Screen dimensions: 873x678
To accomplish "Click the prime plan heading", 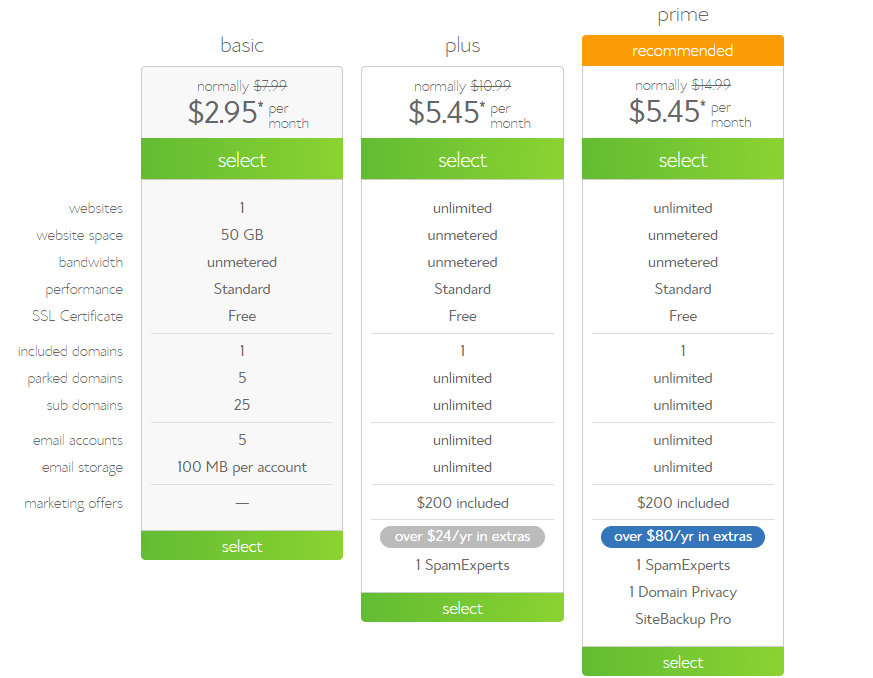I will (683, 15).
